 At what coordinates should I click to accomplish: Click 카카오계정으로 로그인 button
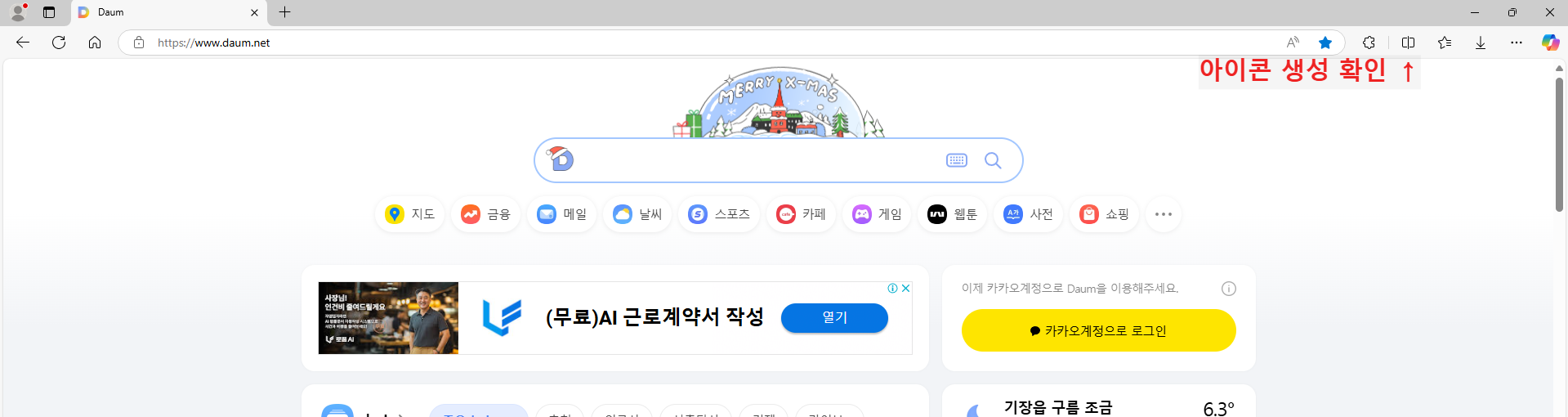click(1099, 330)
